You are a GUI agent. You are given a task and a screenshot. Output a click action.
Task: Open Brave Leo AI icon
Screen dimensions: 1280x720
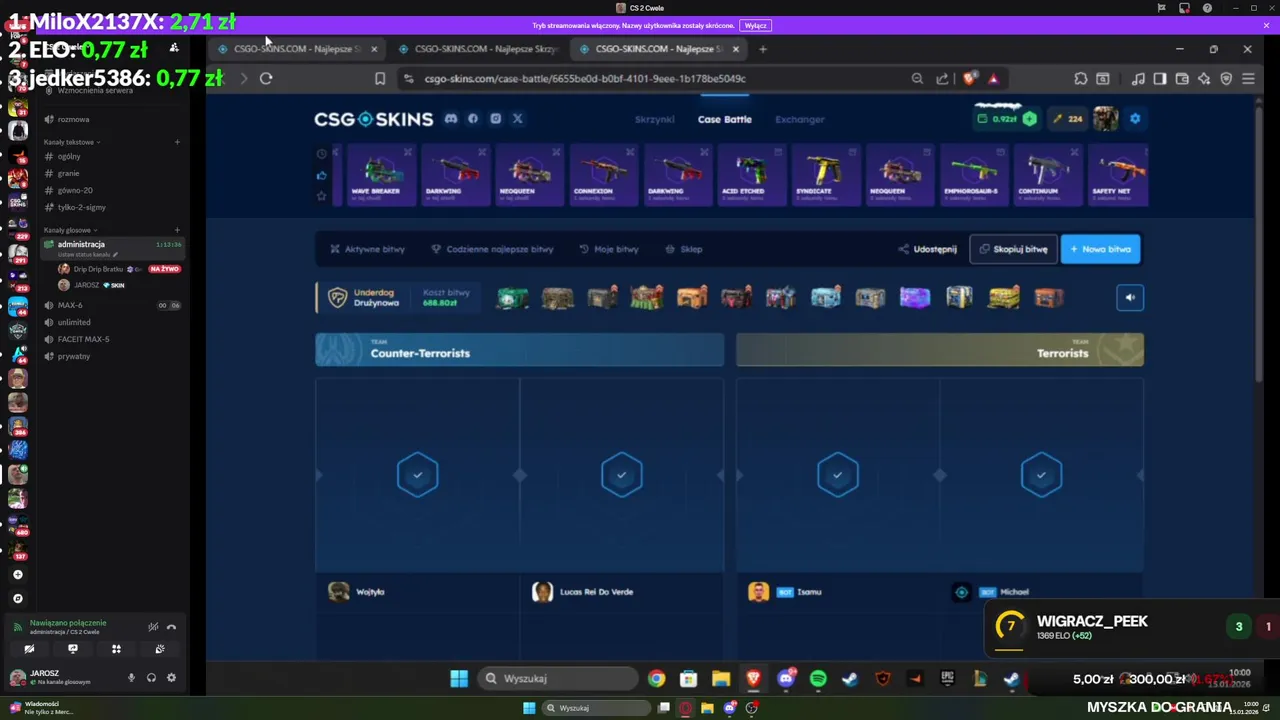point(1204,78)
